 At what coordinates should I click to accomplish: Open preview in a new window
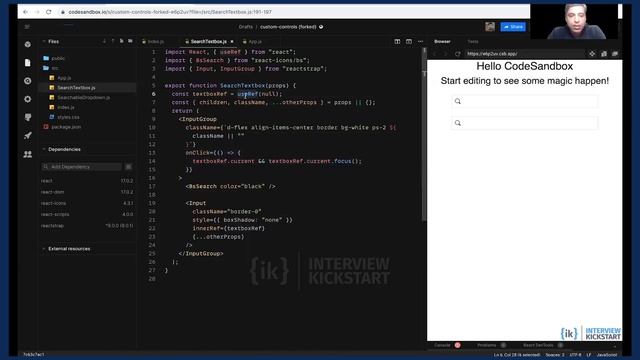[x=615, y=54]
